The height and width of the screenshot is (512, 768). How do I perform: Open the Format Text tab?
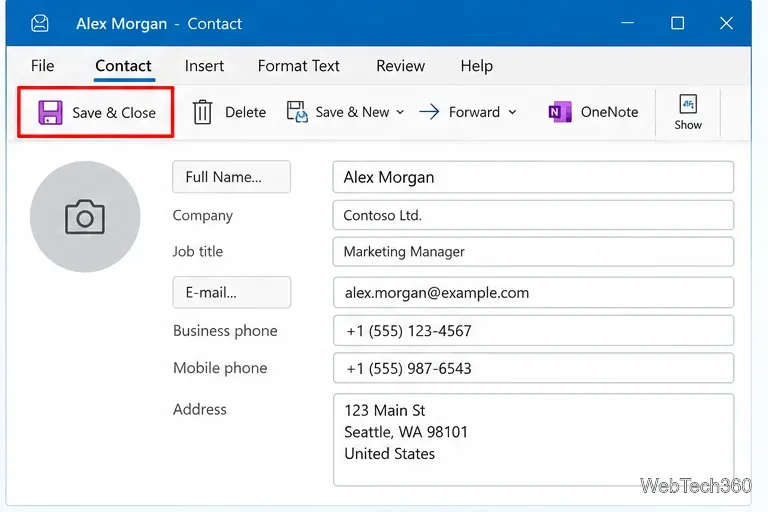coord(299,66)
